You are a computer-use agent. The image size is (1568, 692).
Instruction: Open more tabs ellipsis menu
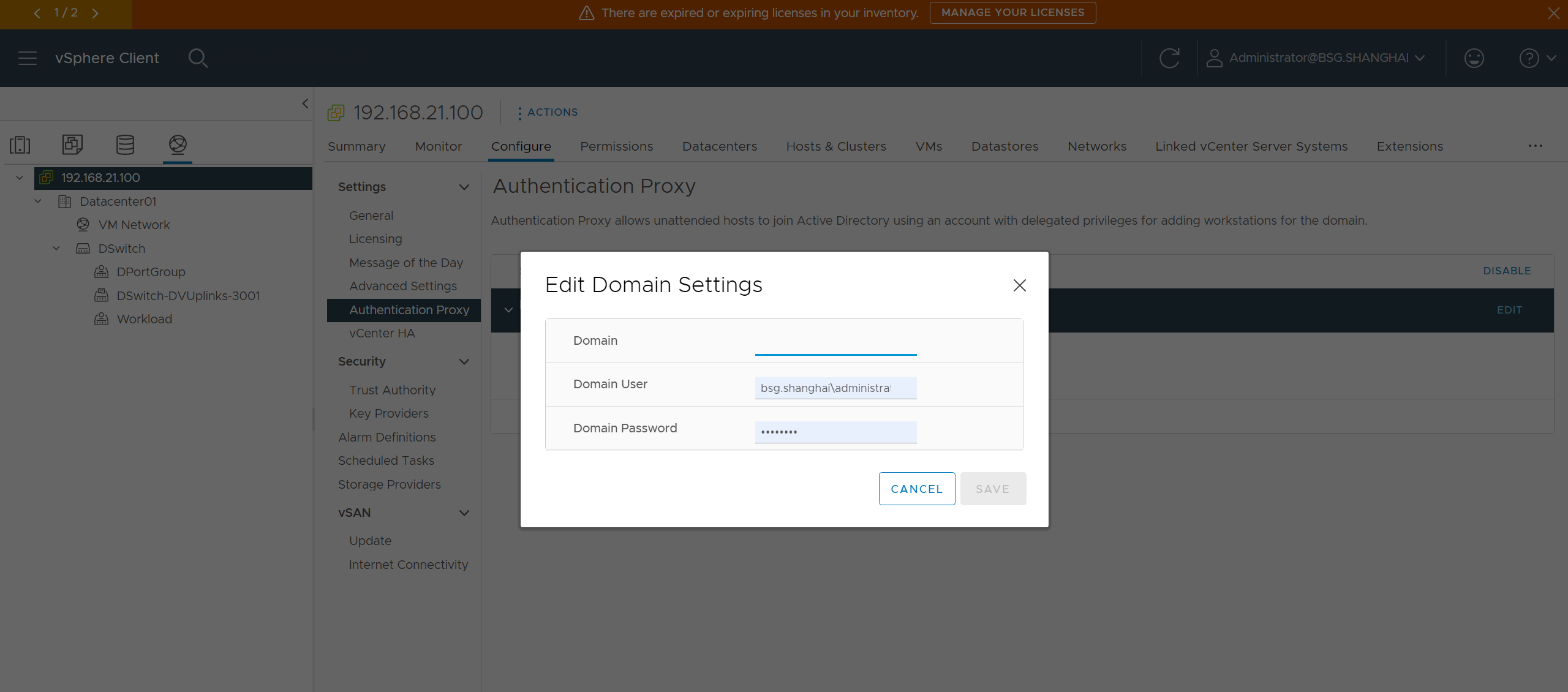(1535, 146)
